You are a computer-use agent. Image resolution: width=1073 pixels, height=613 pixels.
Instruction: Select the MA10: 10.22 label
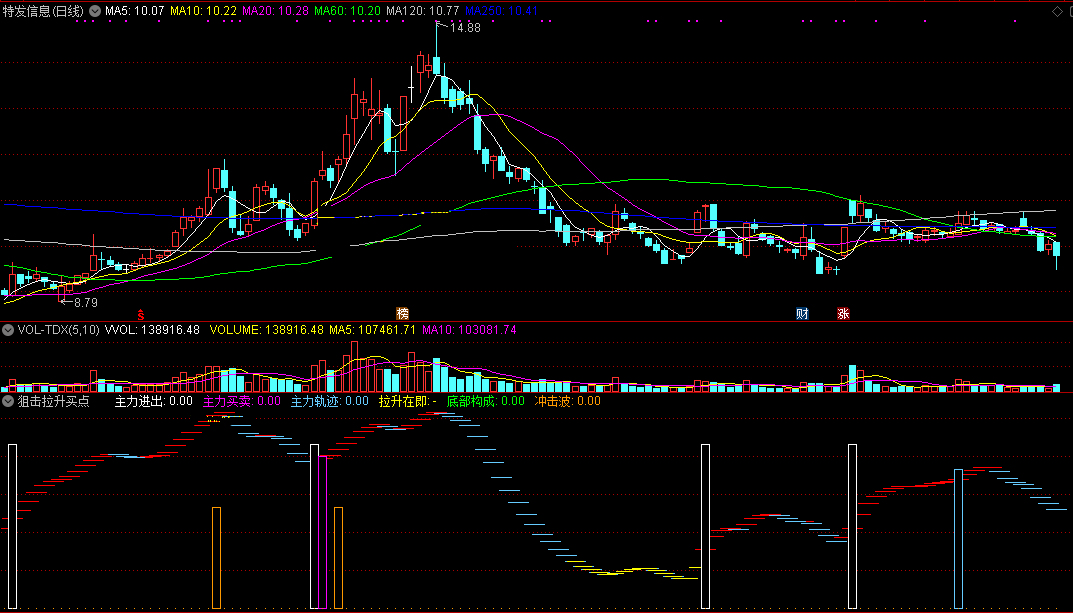[x=203, y=11]
